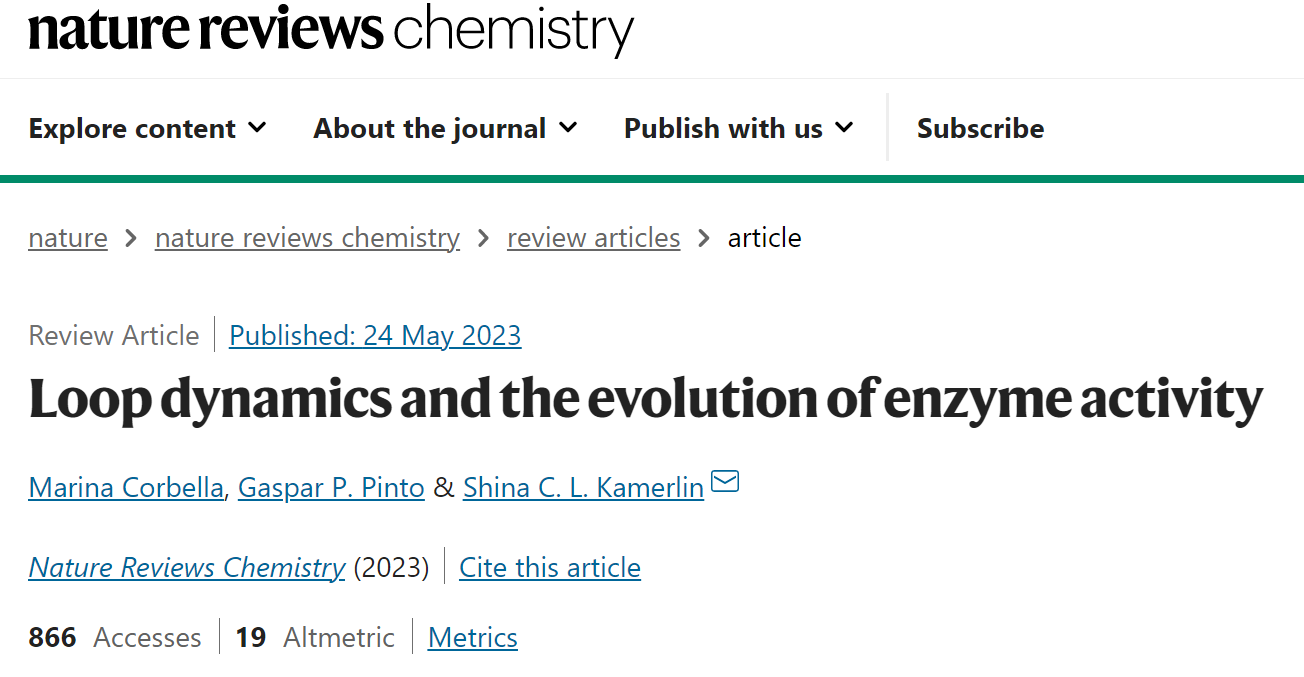Expand the Explore content chevron
The height and width of the screenshot is (677, 1304).
point(257,127)
